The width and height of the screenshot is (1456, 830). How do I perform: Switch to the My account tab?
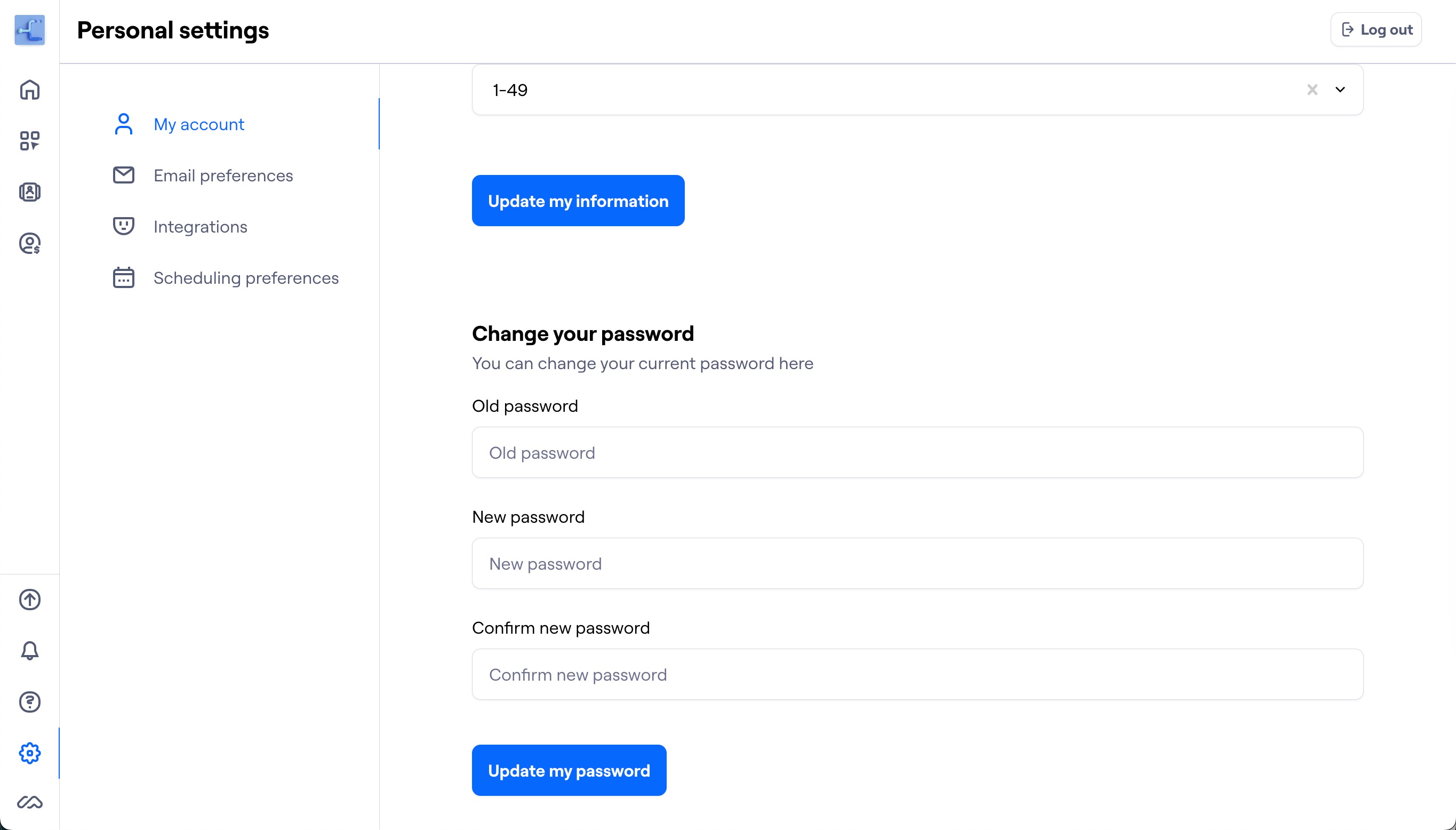[198, 124]
